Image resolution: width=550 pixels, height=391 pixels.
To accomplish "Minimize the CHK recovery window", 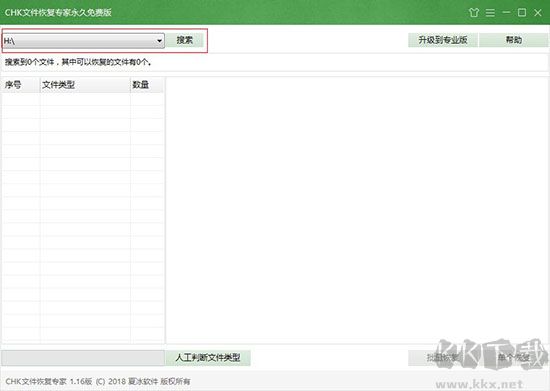I will point(506,13).
